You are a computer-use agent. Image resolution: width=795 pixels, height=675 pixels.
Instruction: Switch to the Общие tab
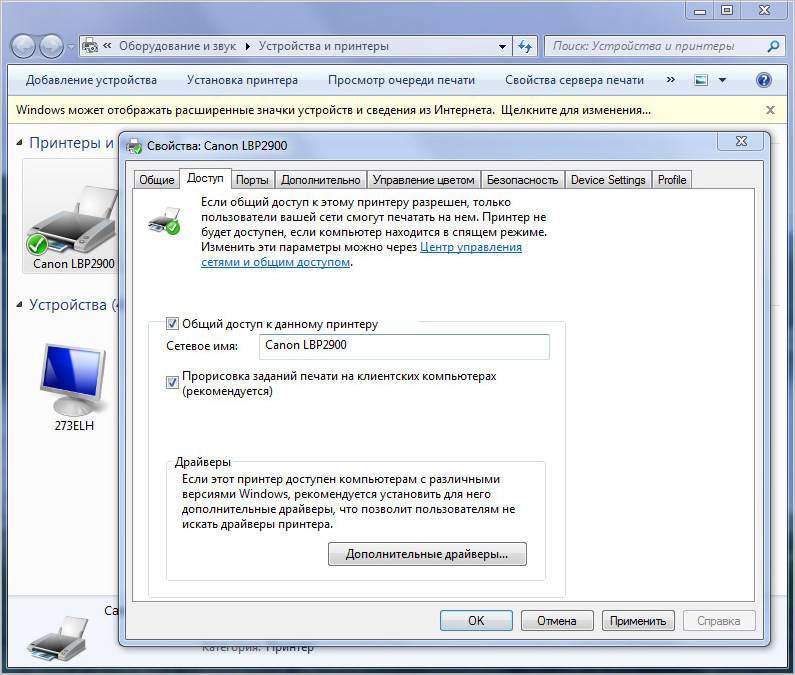[157, 180]
